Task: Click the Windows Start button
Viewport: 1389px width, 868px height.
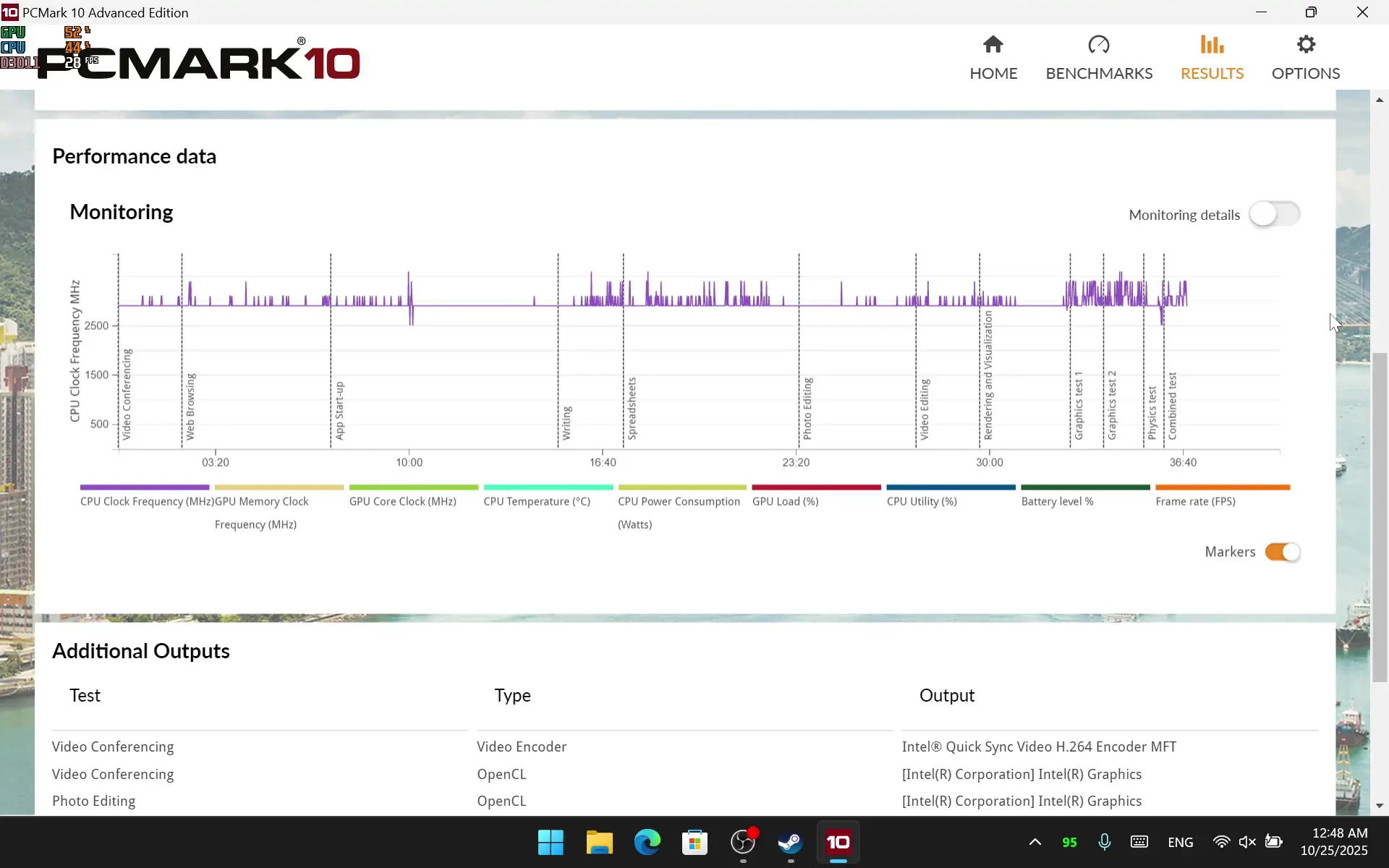Action: click(x=551, y=842)
